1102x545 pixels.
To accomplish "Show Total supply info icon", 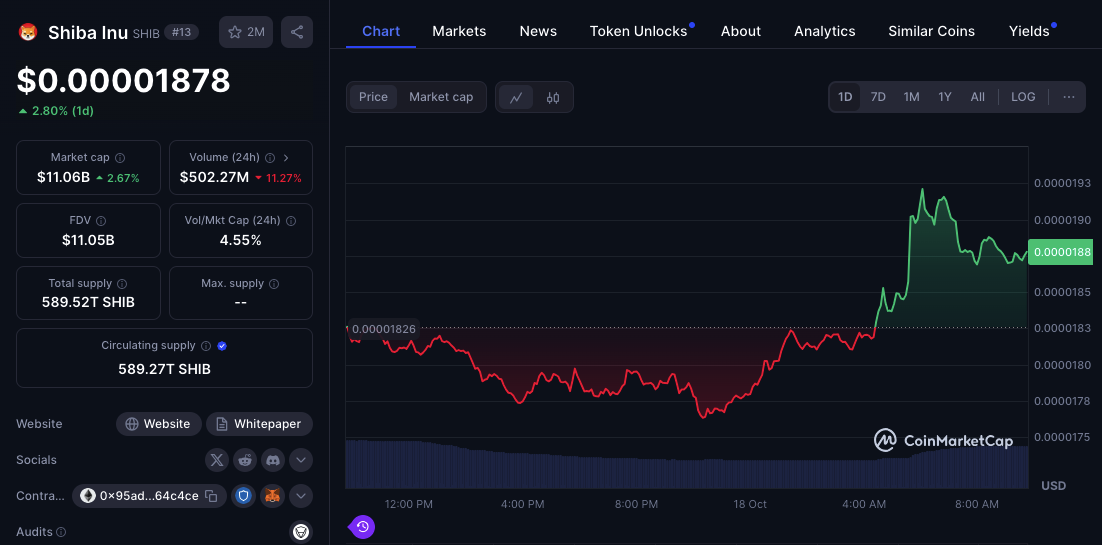I will tap(122, 283).
